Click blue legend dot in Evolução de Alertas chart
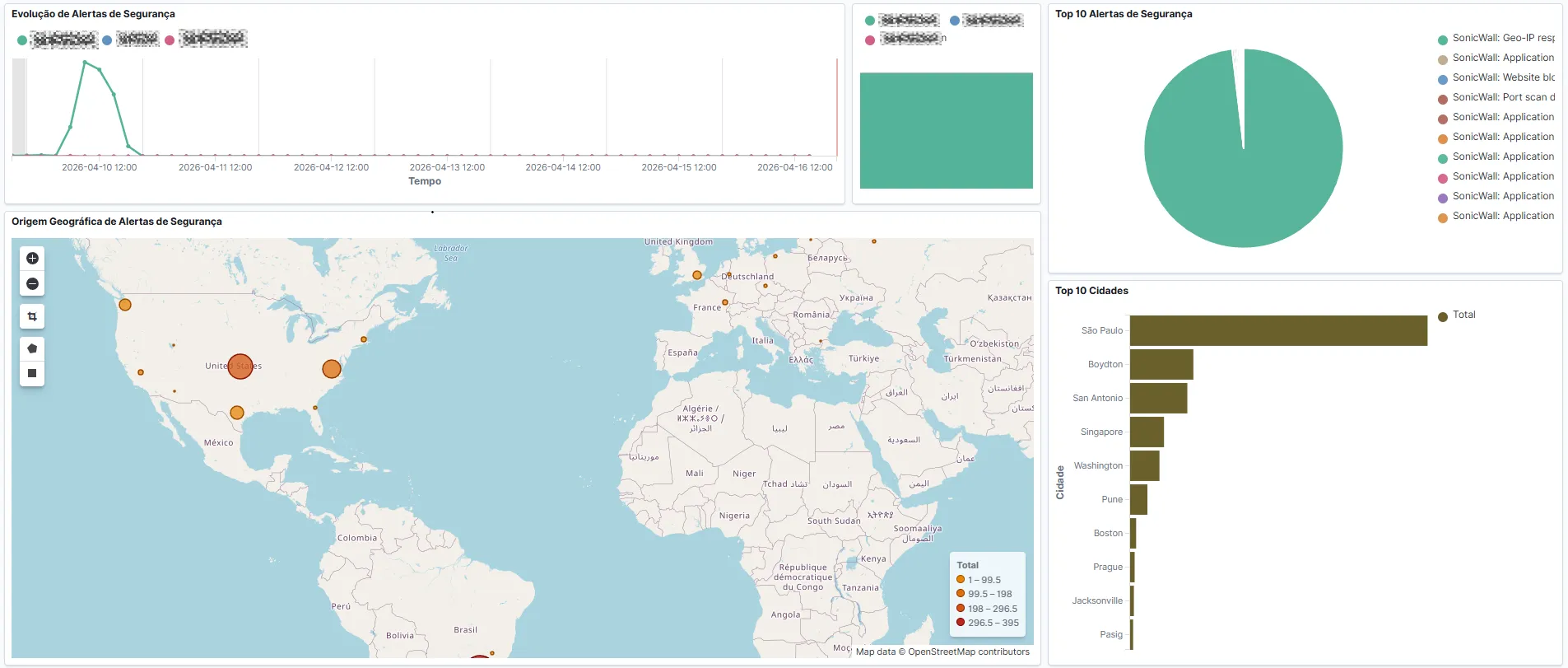 tap(107, 40)
